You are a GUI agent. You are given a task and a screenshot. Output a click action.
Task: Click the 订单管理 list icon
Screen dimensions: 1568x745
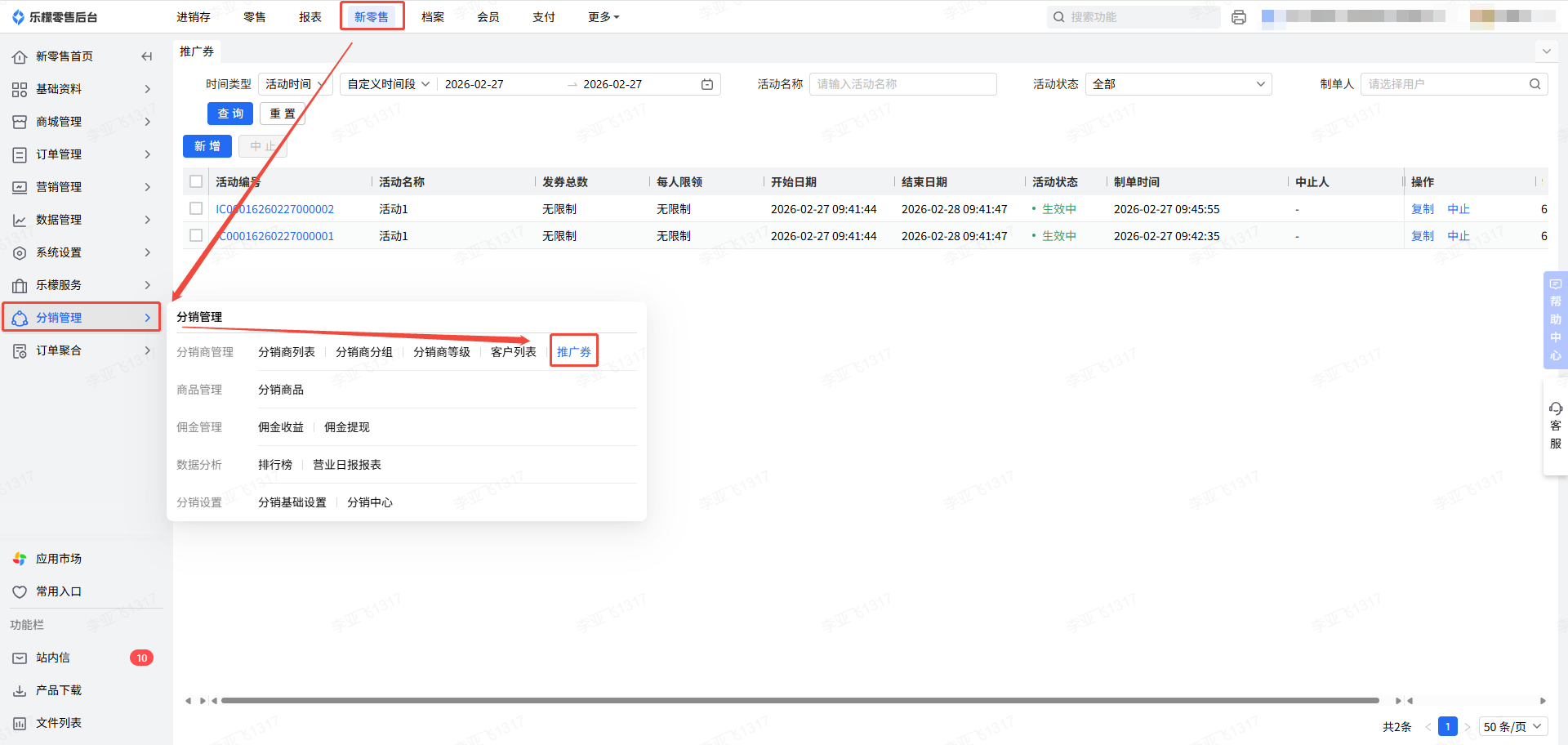pos(20,154)
